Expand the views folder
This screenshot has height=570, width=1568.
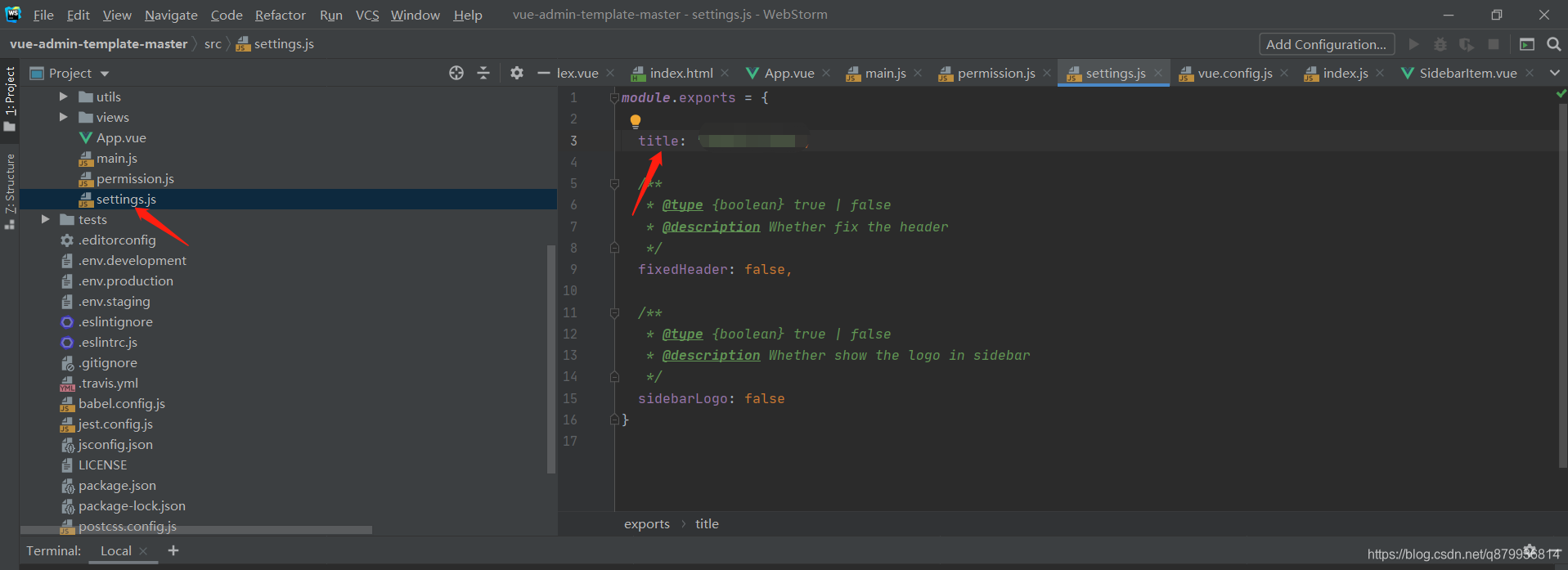[x=63, y=117]
